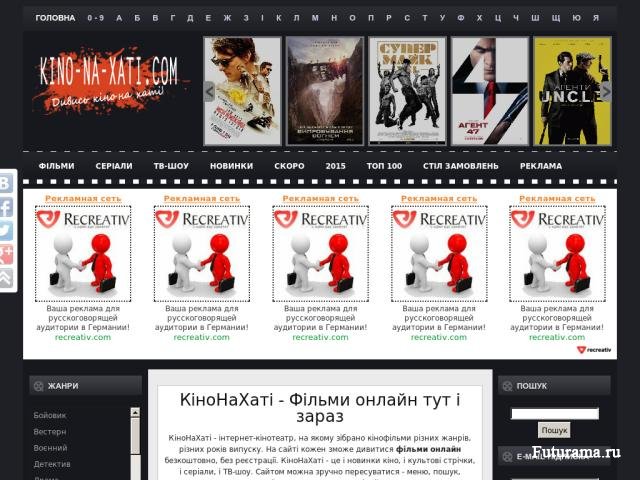This screenshot has height=480, width=640.
Task: Open the Agent 47 movie poster
Action: coord(488,91)
